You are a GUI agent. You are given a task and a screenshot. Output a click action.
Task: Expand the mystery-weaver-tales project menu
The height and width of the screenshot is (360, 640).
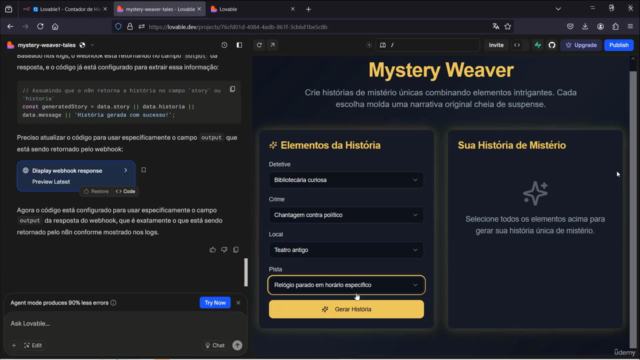click(93, 45)
